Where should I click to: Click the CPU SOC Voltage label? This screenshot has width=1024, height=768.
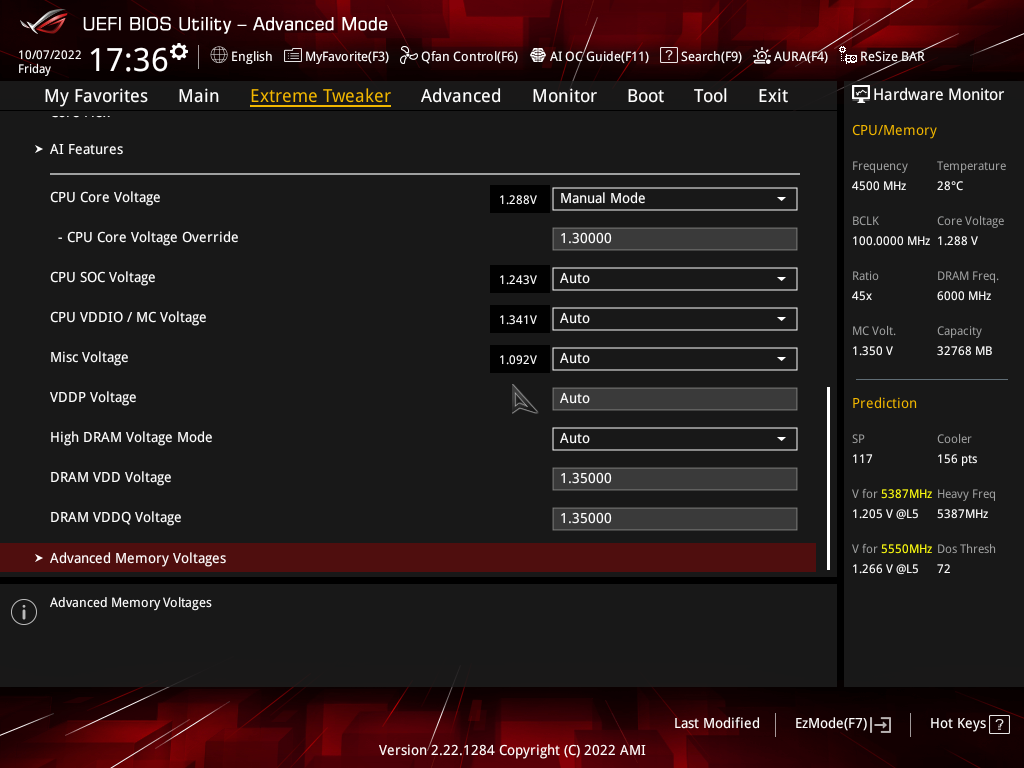(x=103, y=278)
